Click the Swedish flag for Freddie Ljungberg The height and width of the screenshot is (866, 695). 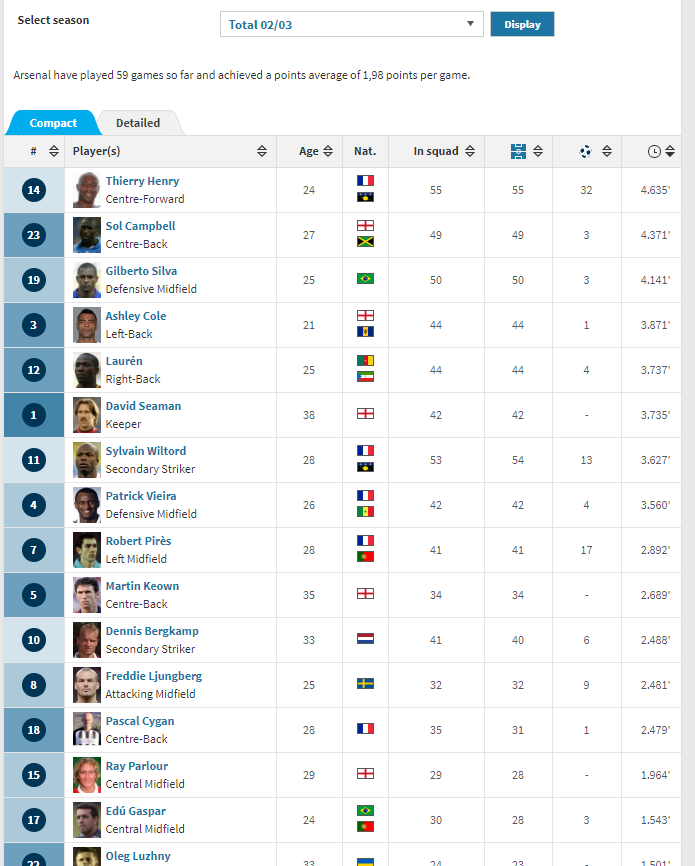[365, 684]
